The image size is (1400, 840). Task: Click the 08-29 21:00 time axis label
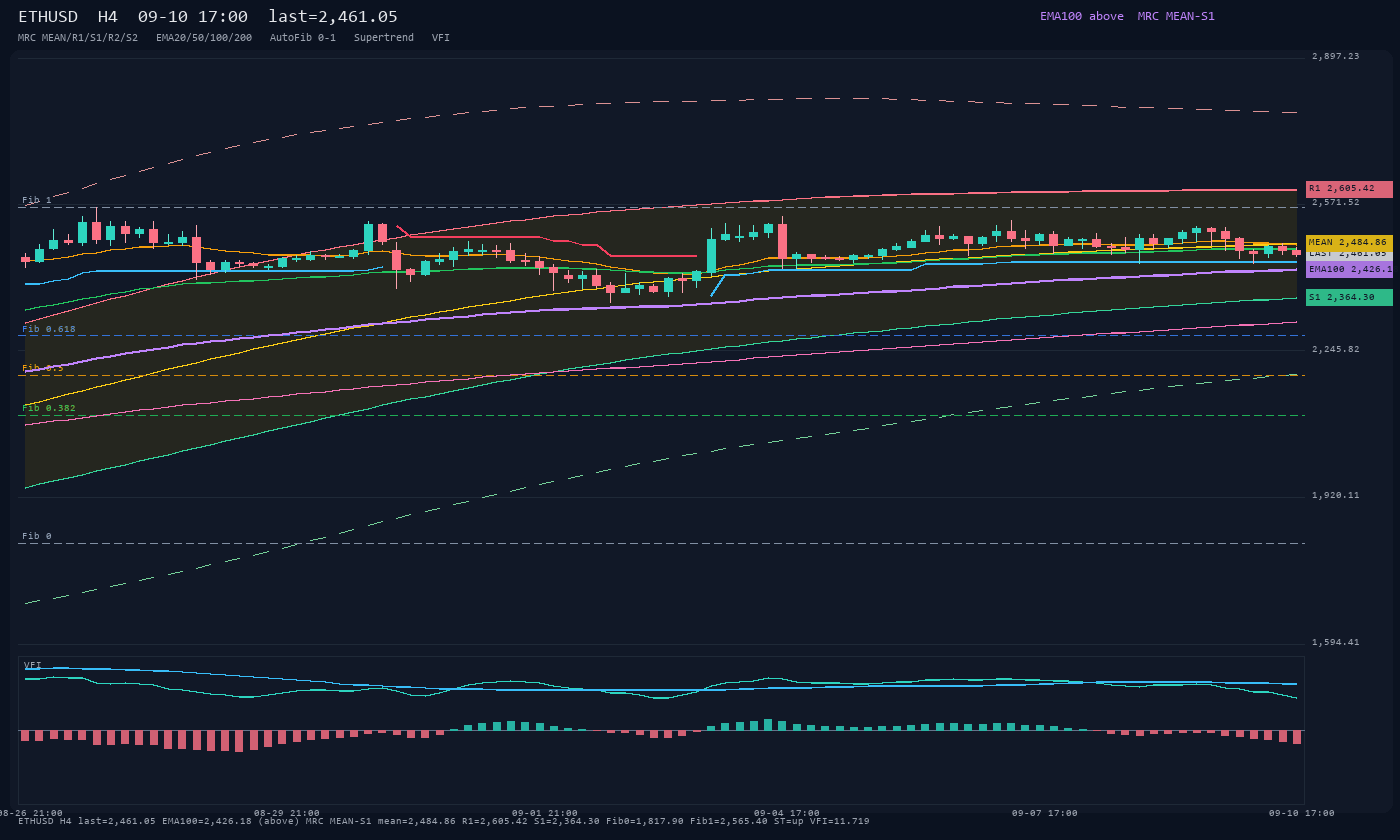(x=287, y=813)
